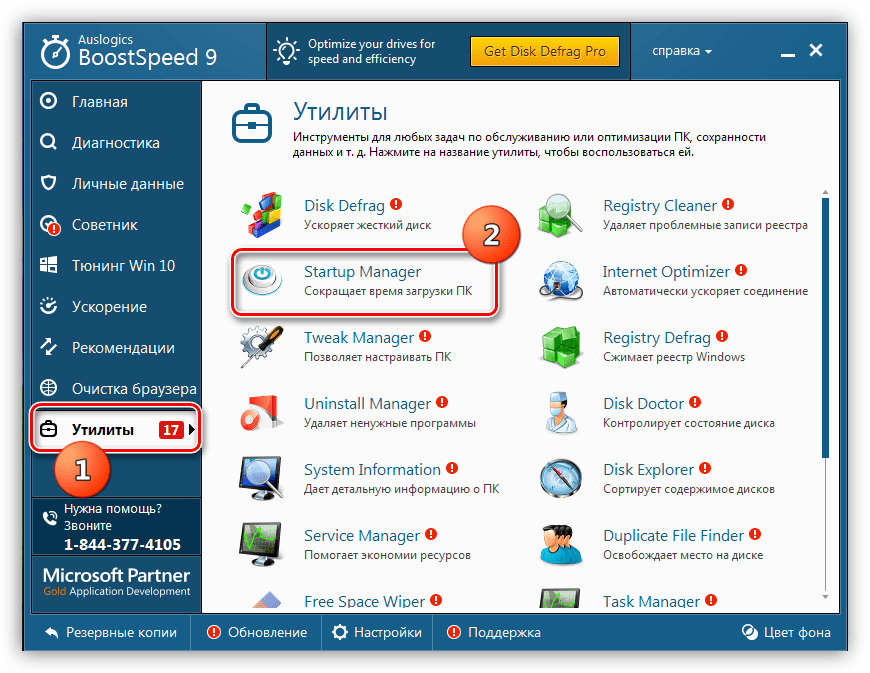This screenshot has width=870, height=673.
Task: Open the Startup Manager link
Action: click(x=362, y=272)
